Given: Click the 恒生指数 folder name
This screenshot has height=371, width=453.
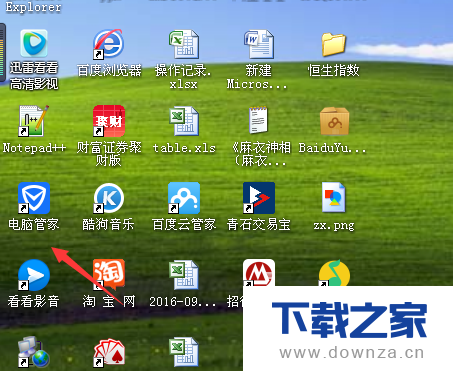Looking at the screenshot, I should [x=334, y=70].
